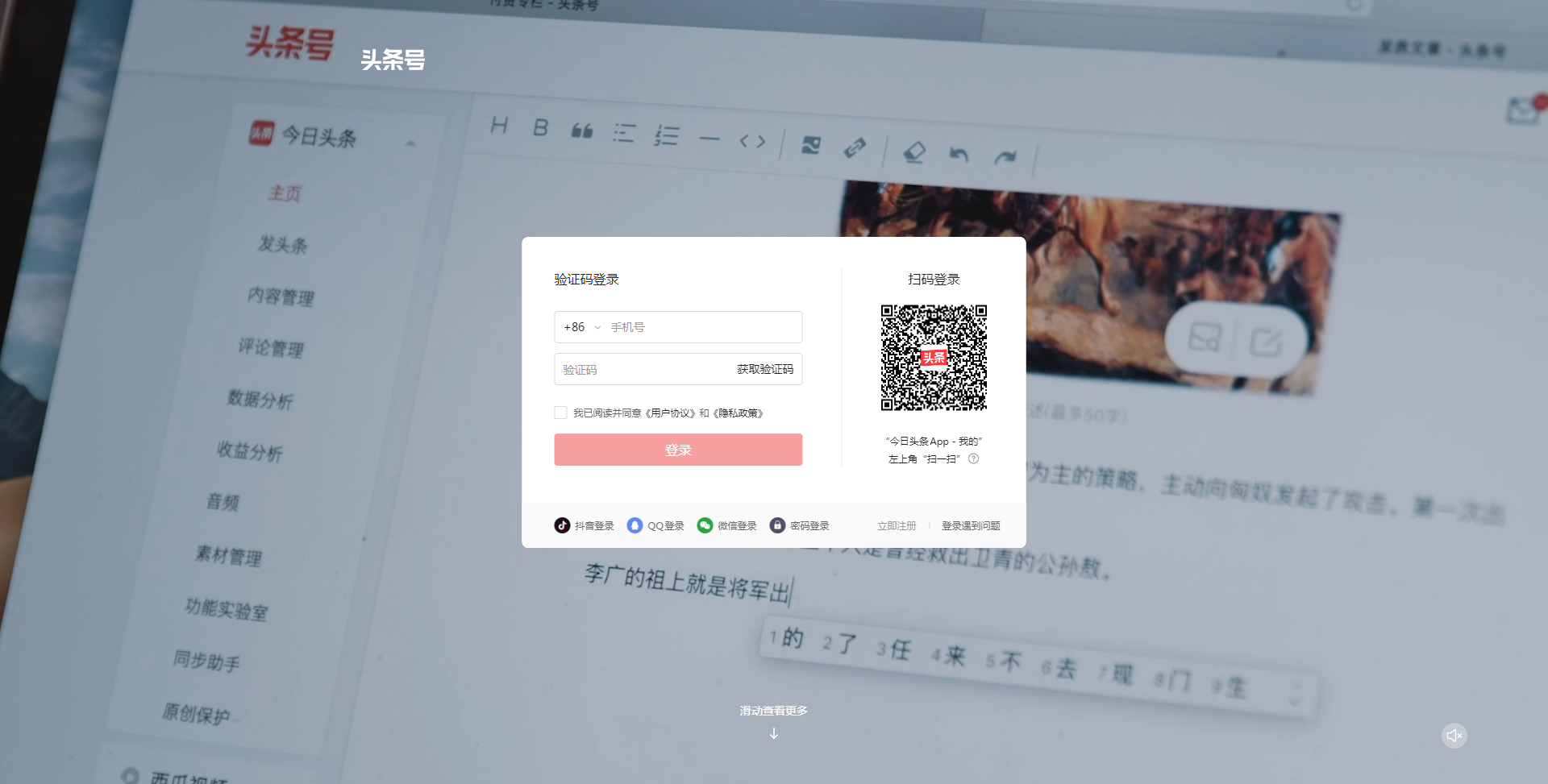
Task: Open the 《用户协议》 link
Action: (671, 413)
